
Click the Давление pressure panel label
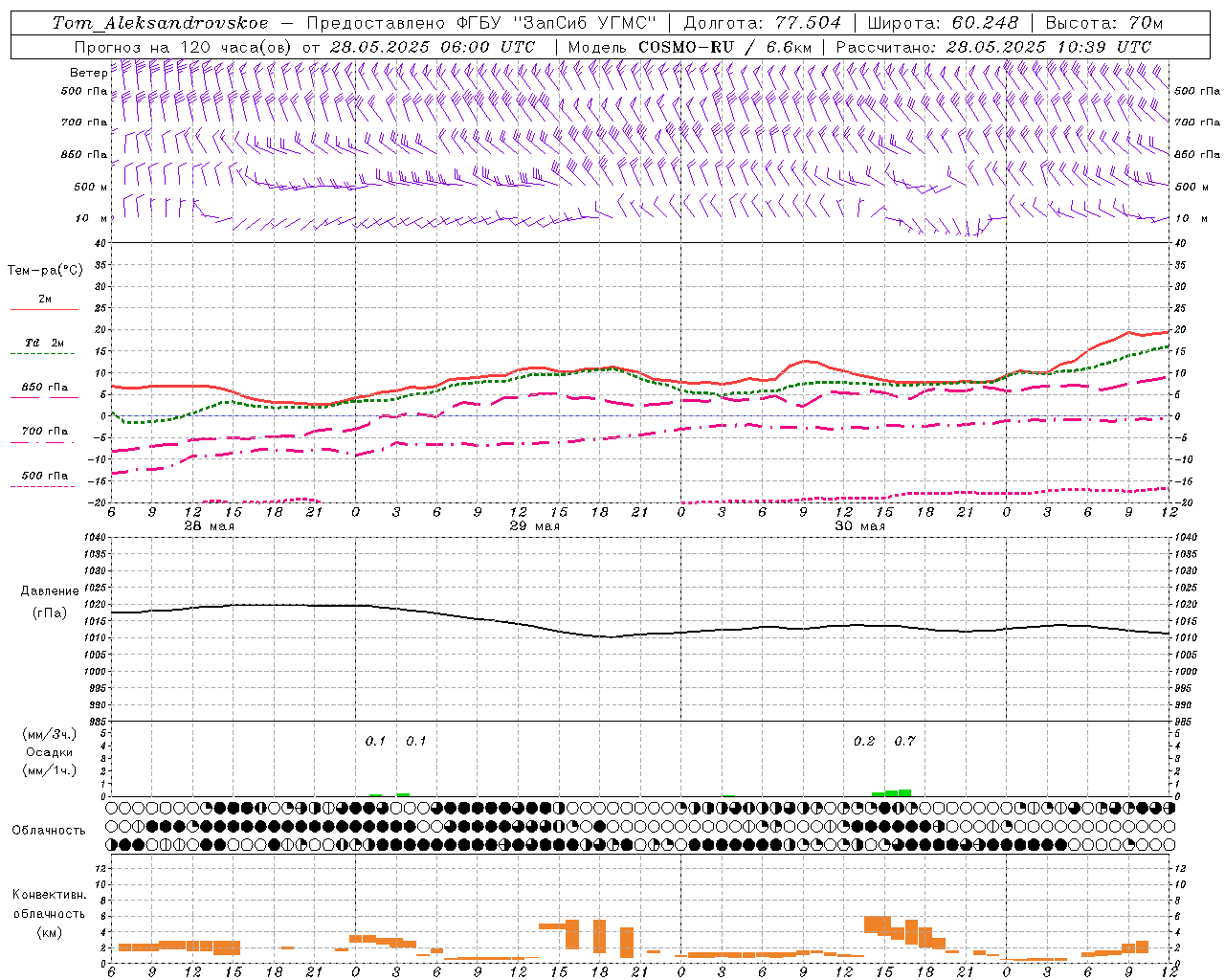[x=50, y=591]
